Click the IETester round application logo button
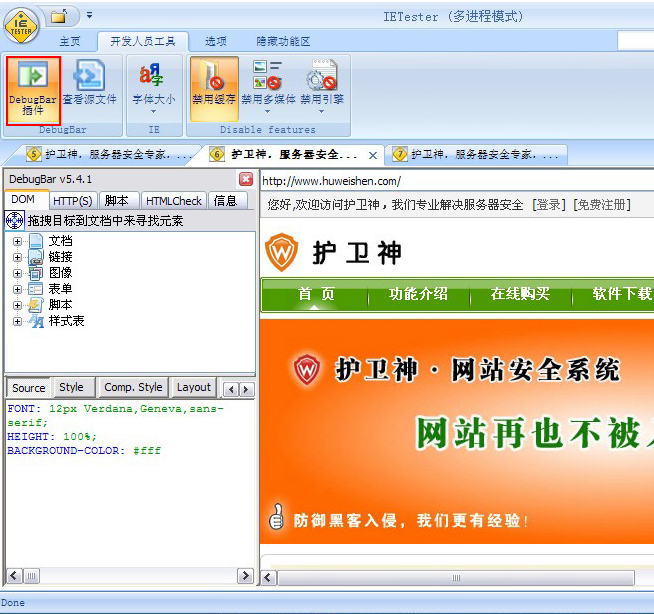 [x=21, y=26]
